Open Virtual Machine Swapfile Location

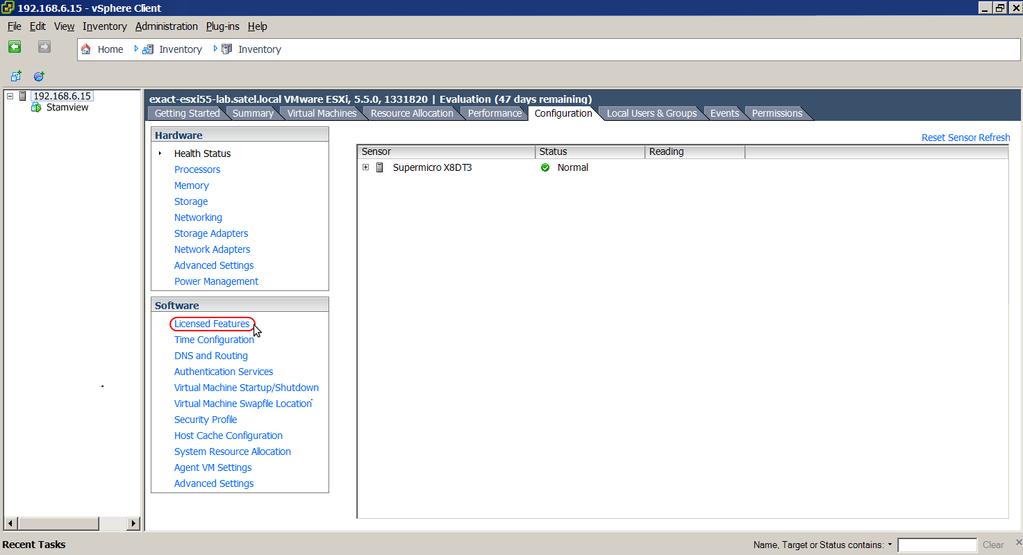(x=243, y=404)
